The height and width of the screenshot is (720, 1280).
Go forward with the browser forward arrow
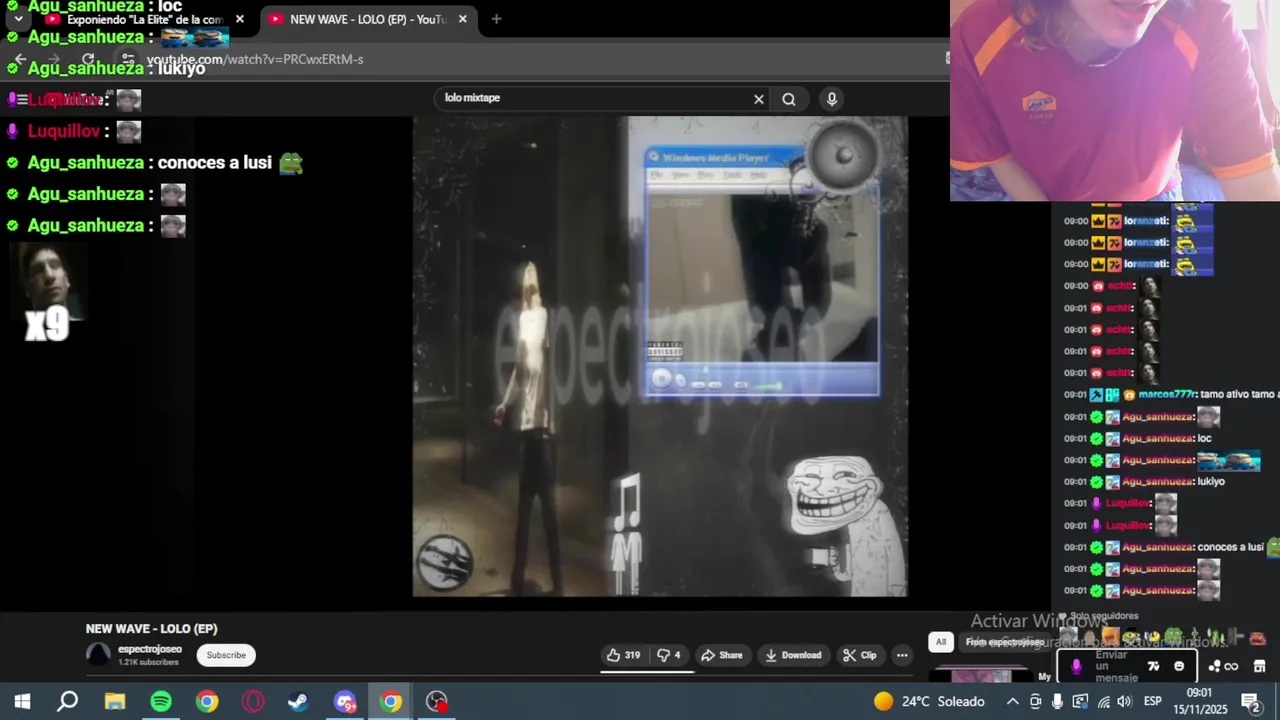pyautogui.click(x=53, y=59)
